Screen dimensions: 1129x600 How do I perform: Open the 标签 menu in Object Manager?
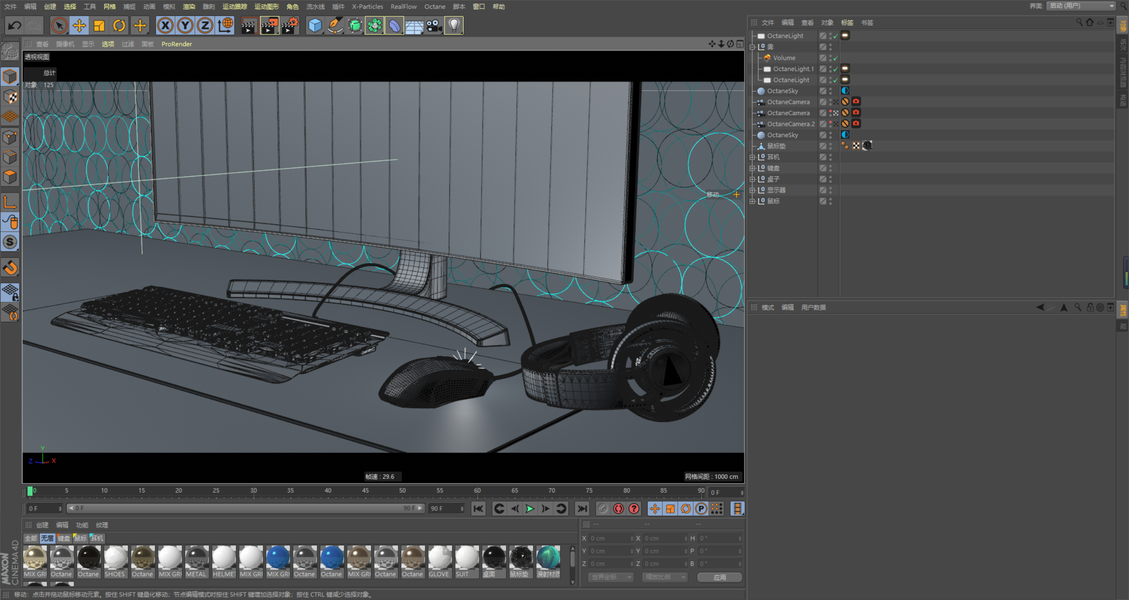(847, 23)
